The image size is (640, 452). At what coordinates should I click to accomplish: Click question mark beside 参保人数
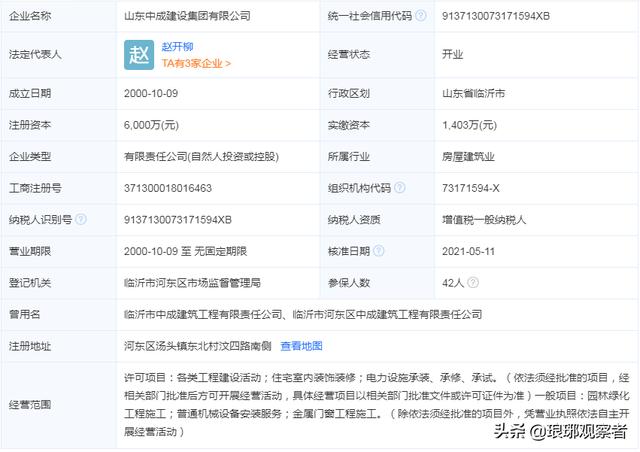[379, 283]
